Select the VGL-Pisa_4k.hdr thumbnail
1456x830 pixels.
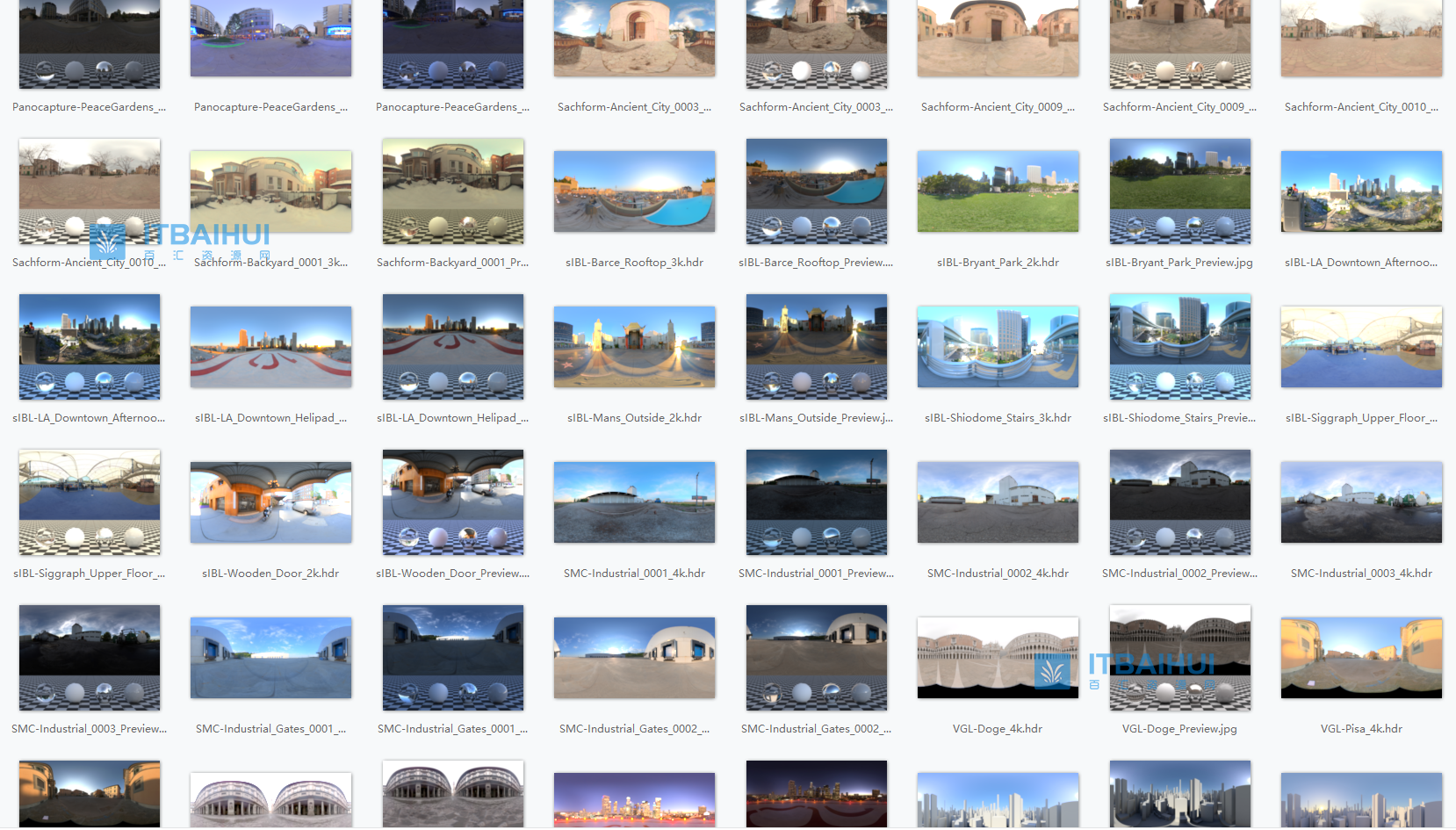[1361, 658]
